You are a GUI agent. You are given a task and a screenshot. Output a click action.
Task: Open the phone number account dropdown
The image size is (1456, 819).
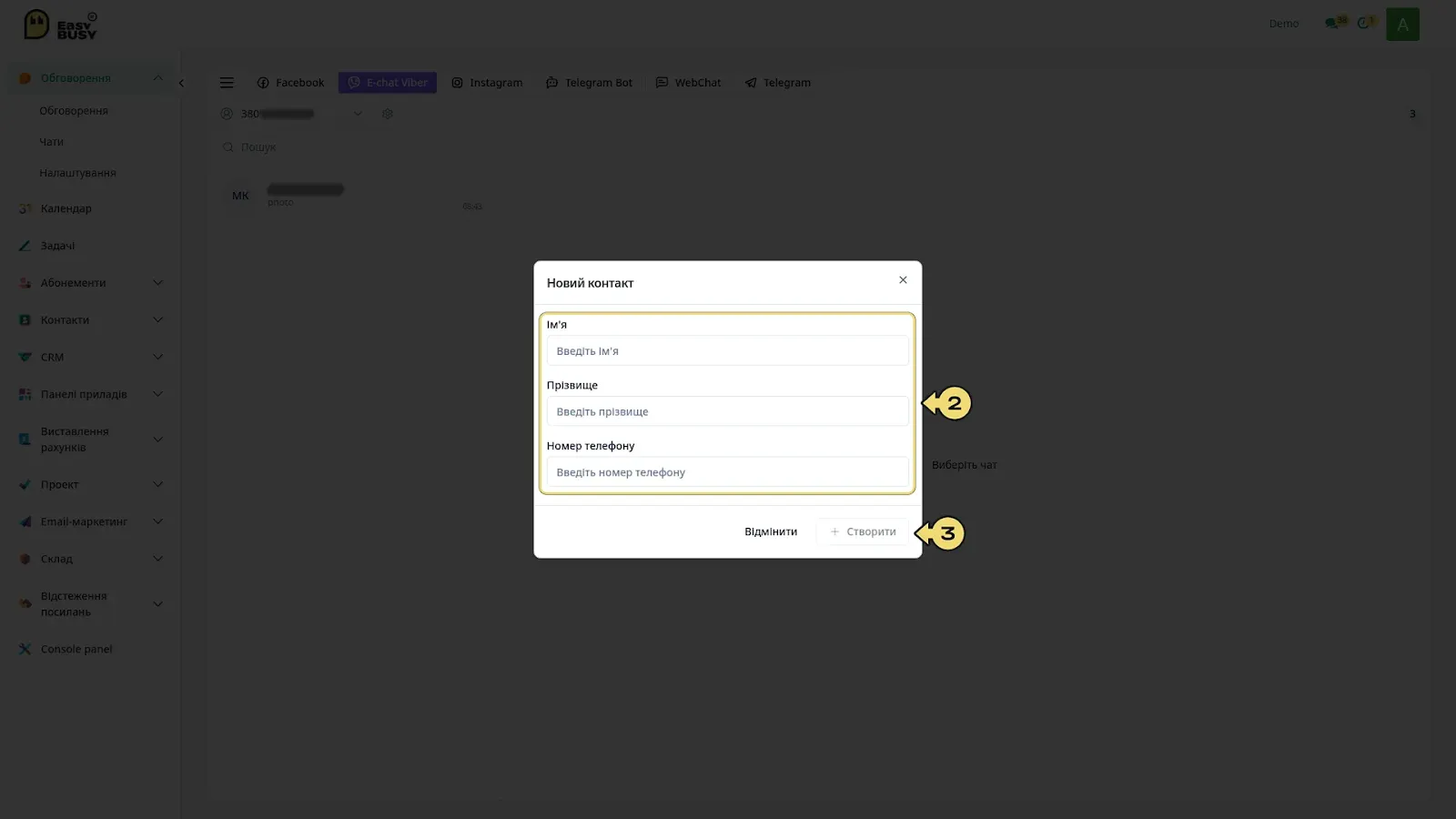tap(358, 114)
